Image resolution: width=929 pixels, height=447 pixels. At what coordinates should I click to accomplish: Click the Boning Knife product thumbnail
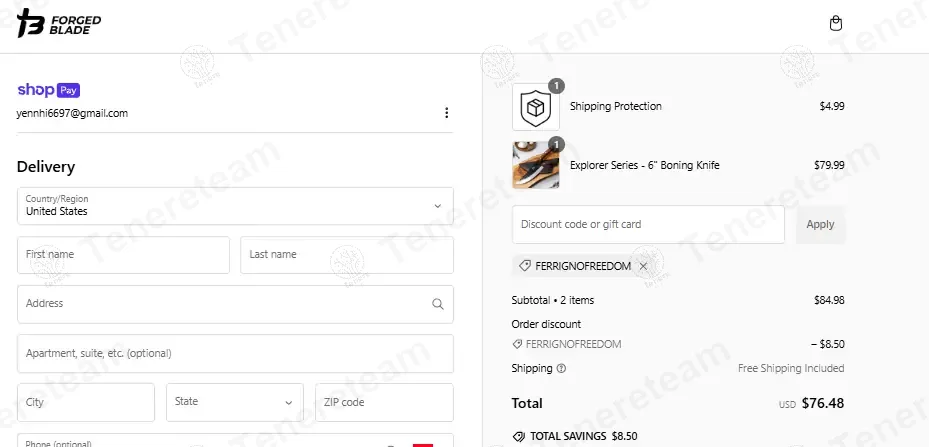click(536, 165)
